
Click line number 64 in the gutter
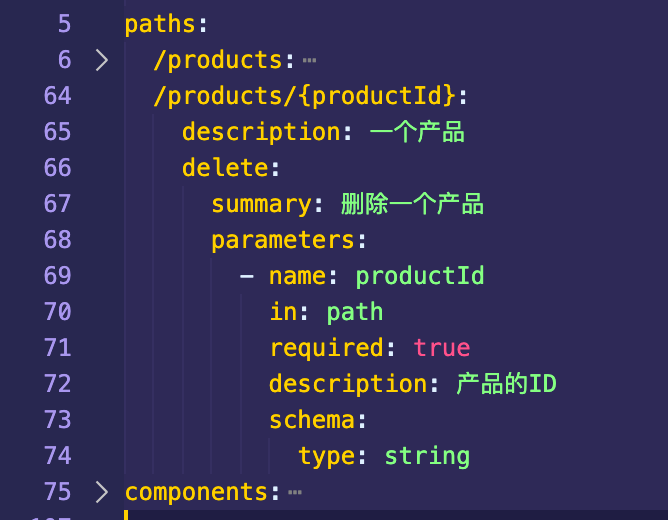(x=58, y=96)
